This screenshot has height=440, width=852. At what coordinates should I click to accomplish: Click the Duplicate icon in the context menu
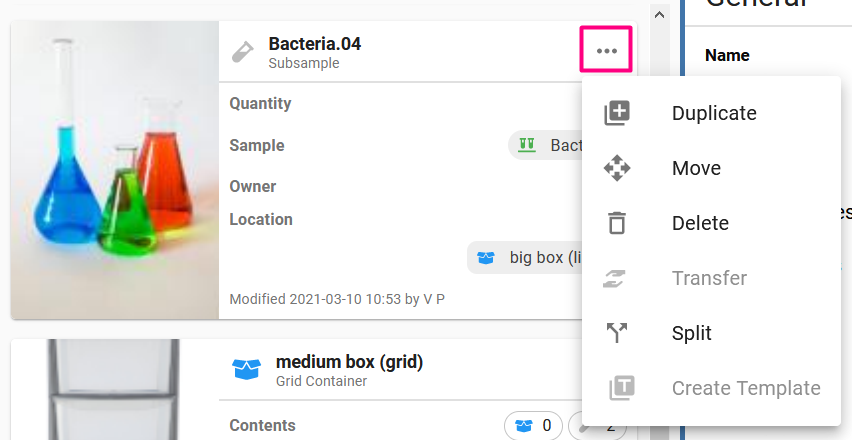(617, 113)
